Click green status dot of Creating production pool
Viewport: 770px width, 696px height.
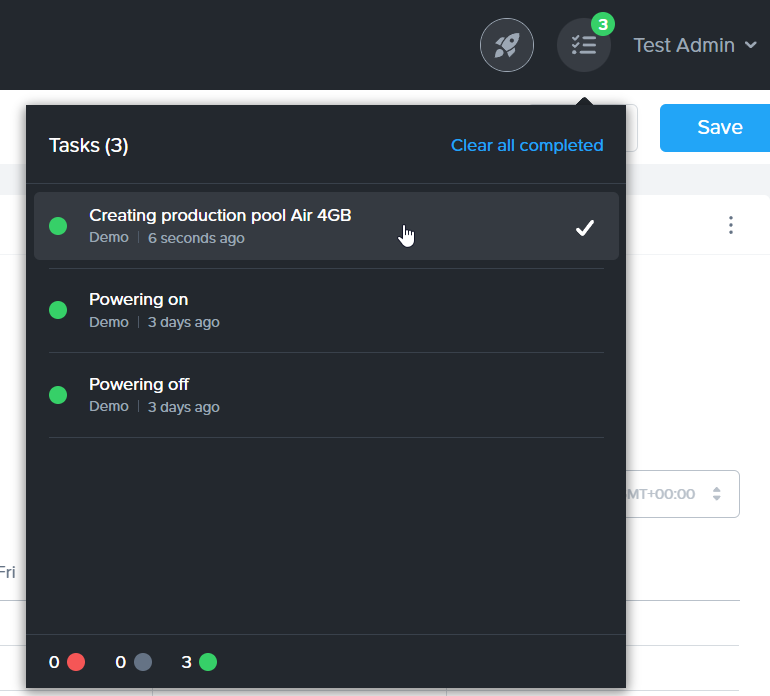tap(58, 226)
